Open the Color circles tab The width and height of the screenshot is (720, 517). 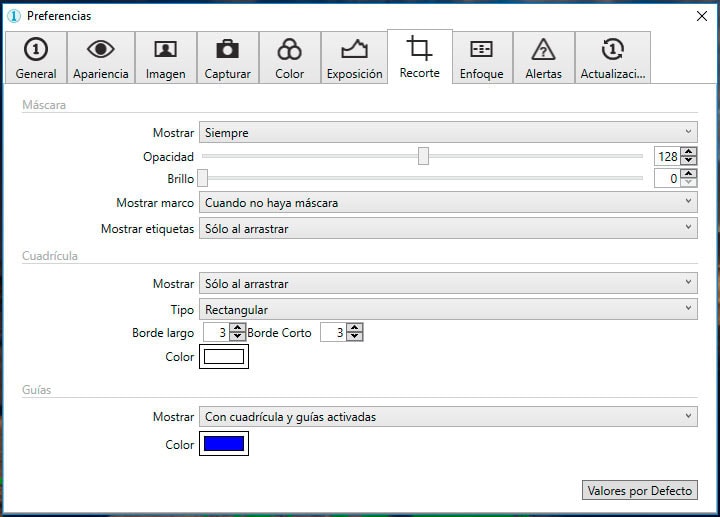(289, 58)
